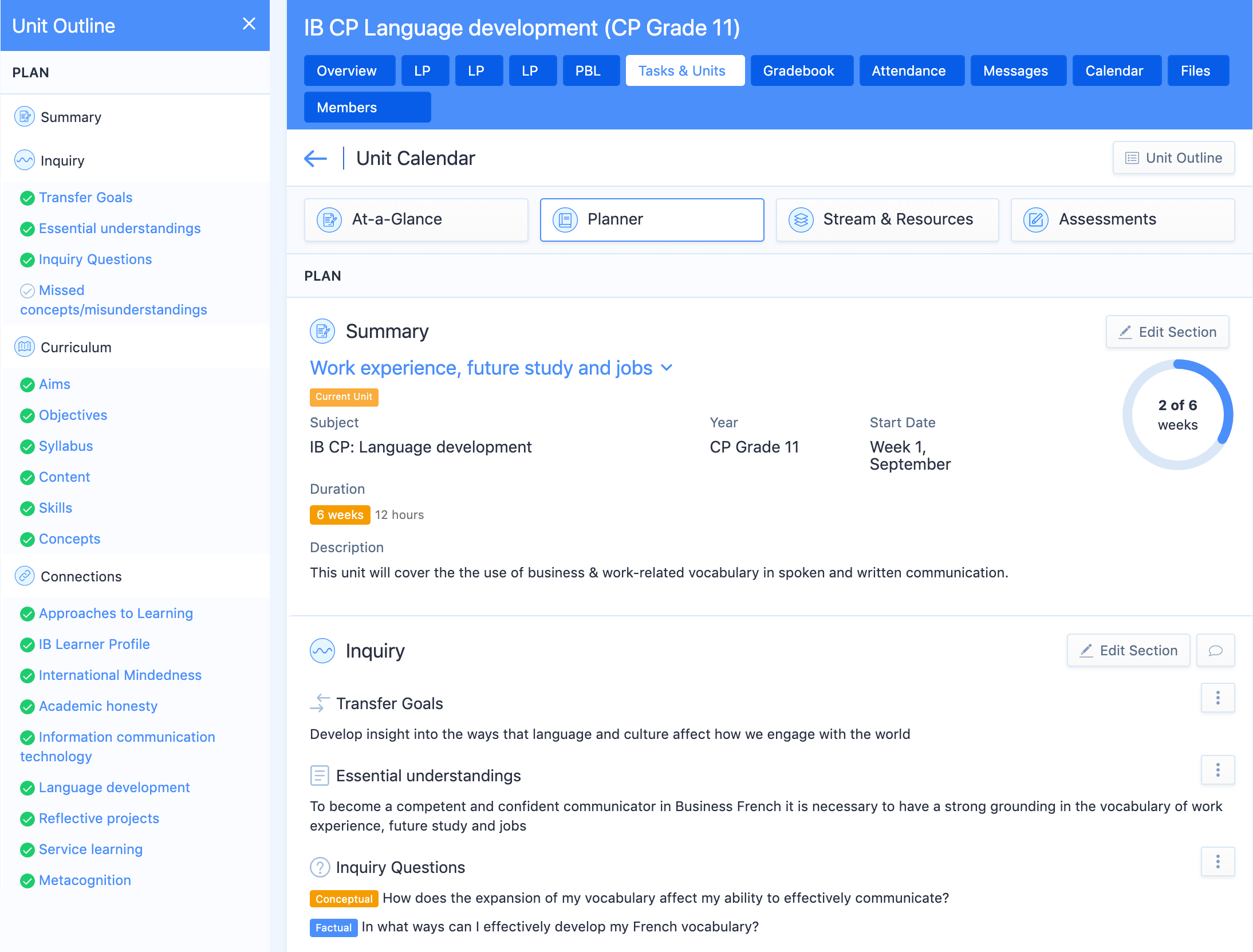Click the orange Current Unit badge
The width and height of the screenshot is (1253, 952).
click(344, 397)
